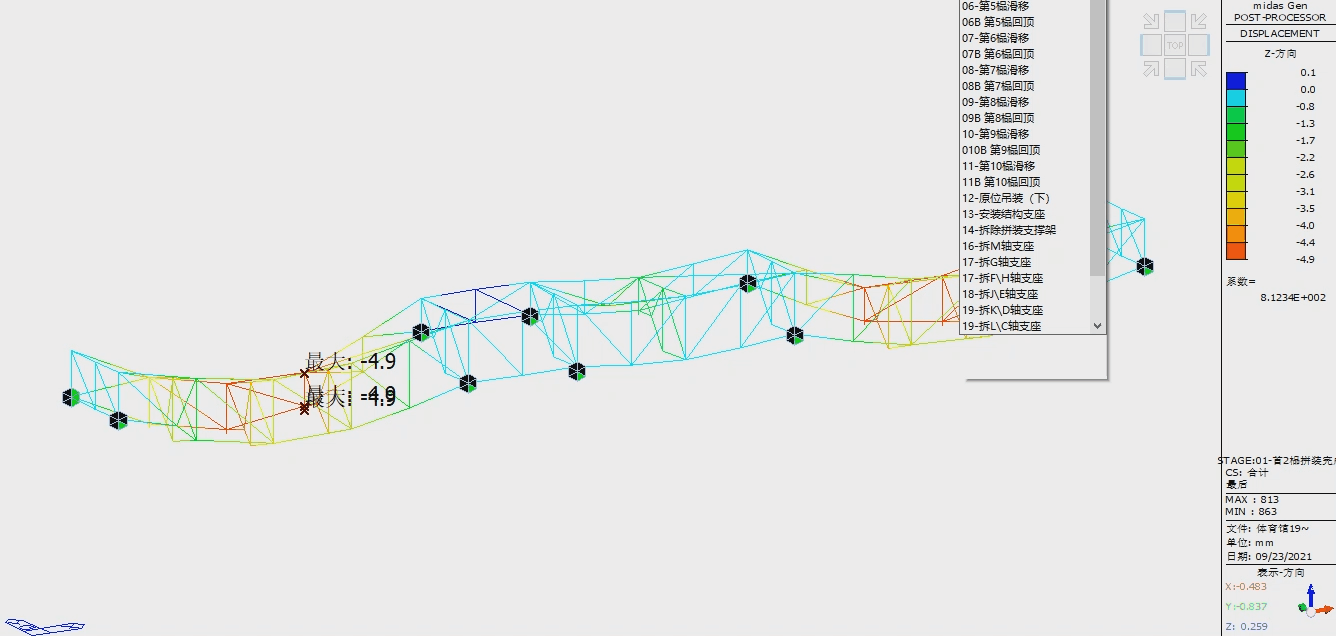Click the bottom-right diagonal arrow of view navigator
Image resolution: width=1336 pixels, height=636 pixels.
1198,68
